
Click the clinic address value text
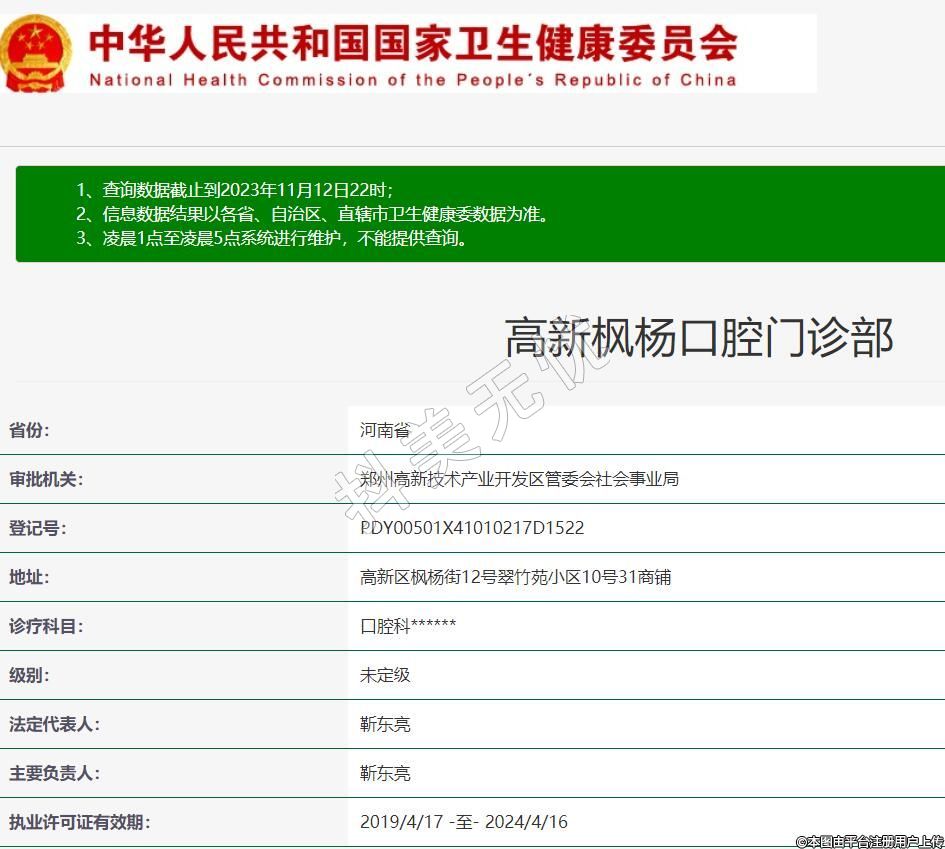tap(515, 577)
